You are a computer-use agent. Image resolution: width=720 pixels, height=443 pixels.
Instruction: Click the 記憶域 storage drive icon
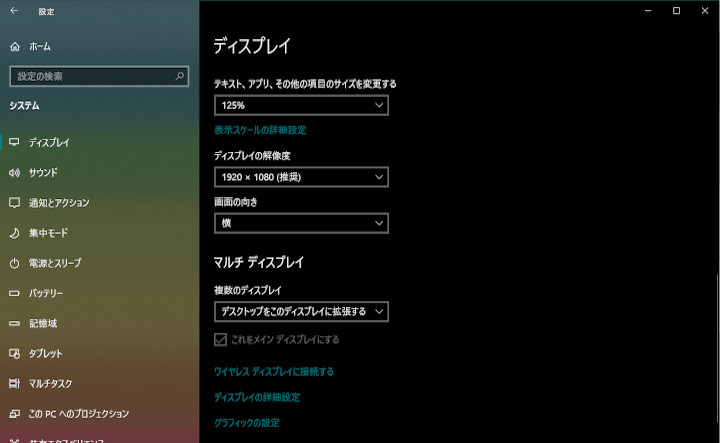(14, 323)
